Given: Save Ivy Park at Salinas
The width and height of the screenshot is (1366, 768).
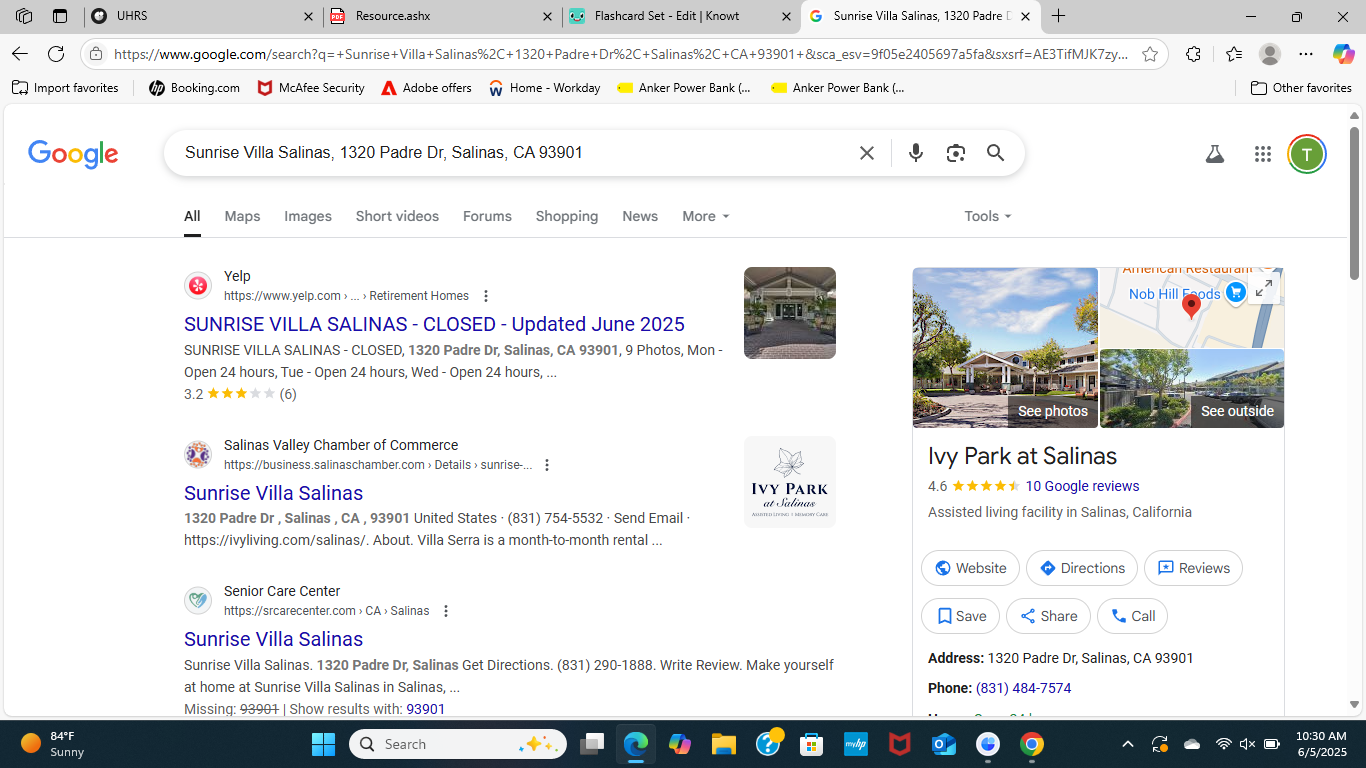Looking at the screenshot, I should [960, 616].
